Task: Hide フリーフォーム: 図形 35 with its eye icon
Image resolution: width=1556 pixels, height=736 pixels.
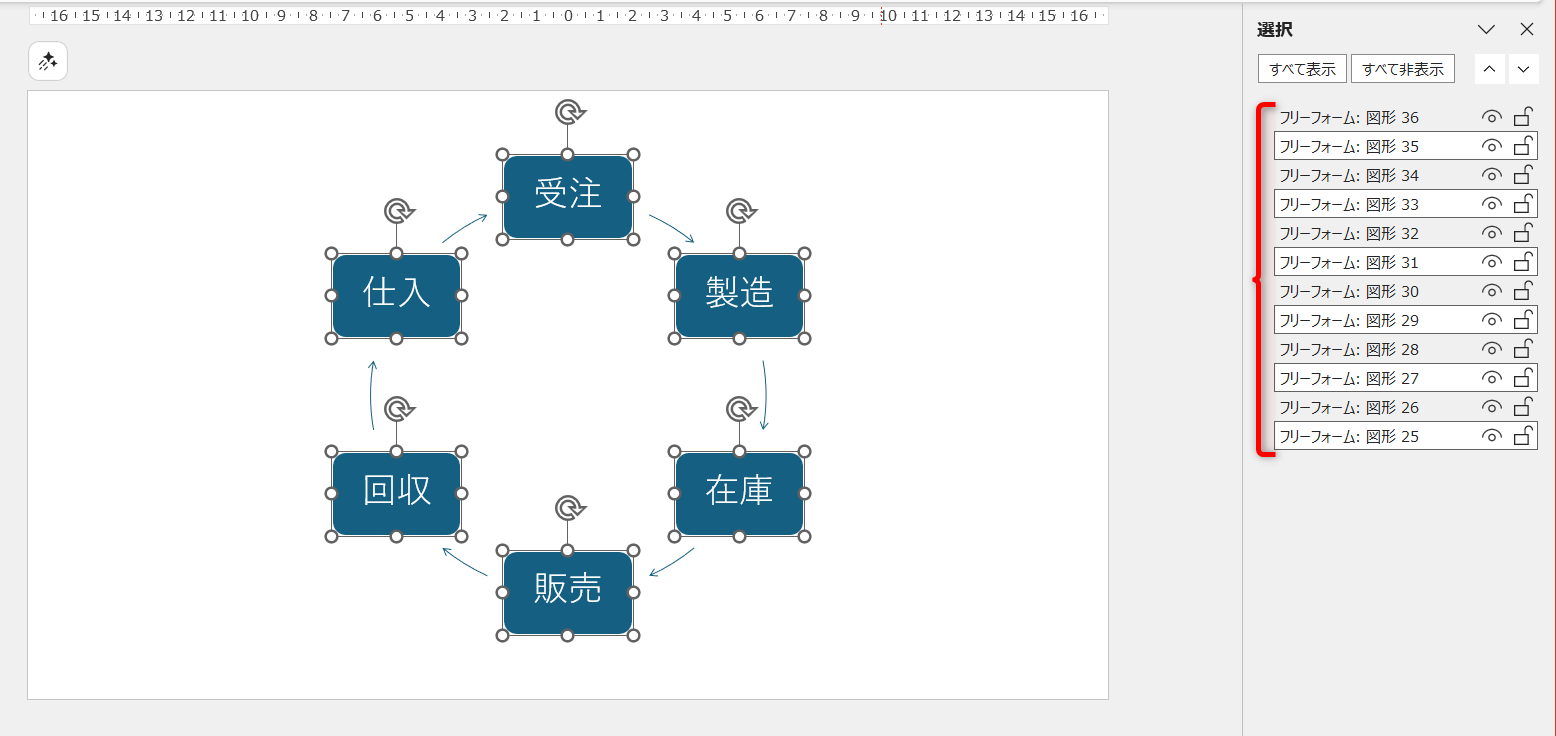Action: (1491, 147)
